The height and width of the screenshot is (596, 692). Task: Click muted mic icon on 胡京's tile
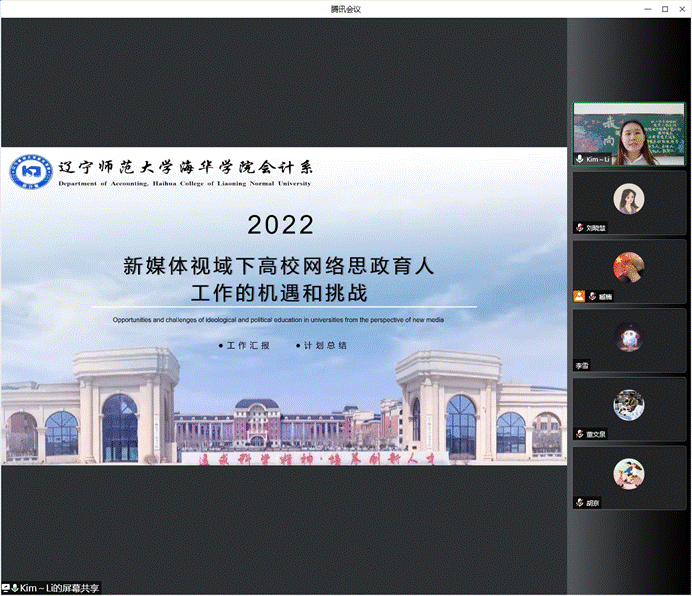(579, 502)
